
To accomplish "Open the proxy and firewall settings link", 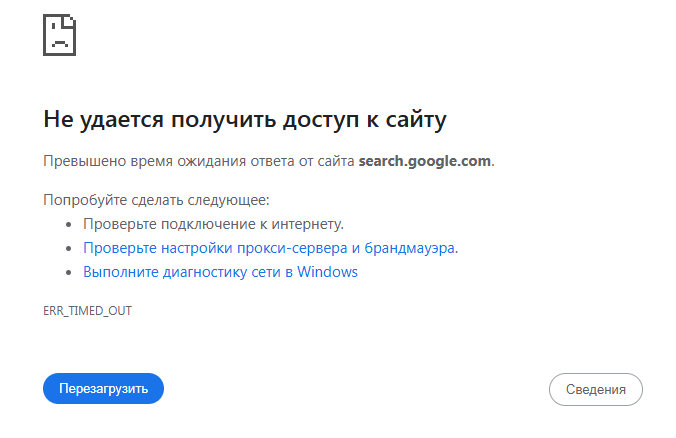I will 270,247.
